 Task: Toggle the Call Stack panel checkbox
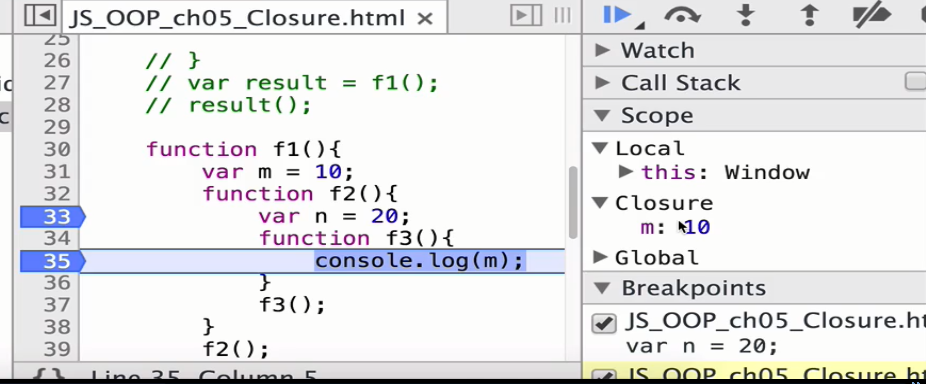click(x=915, y=82)
